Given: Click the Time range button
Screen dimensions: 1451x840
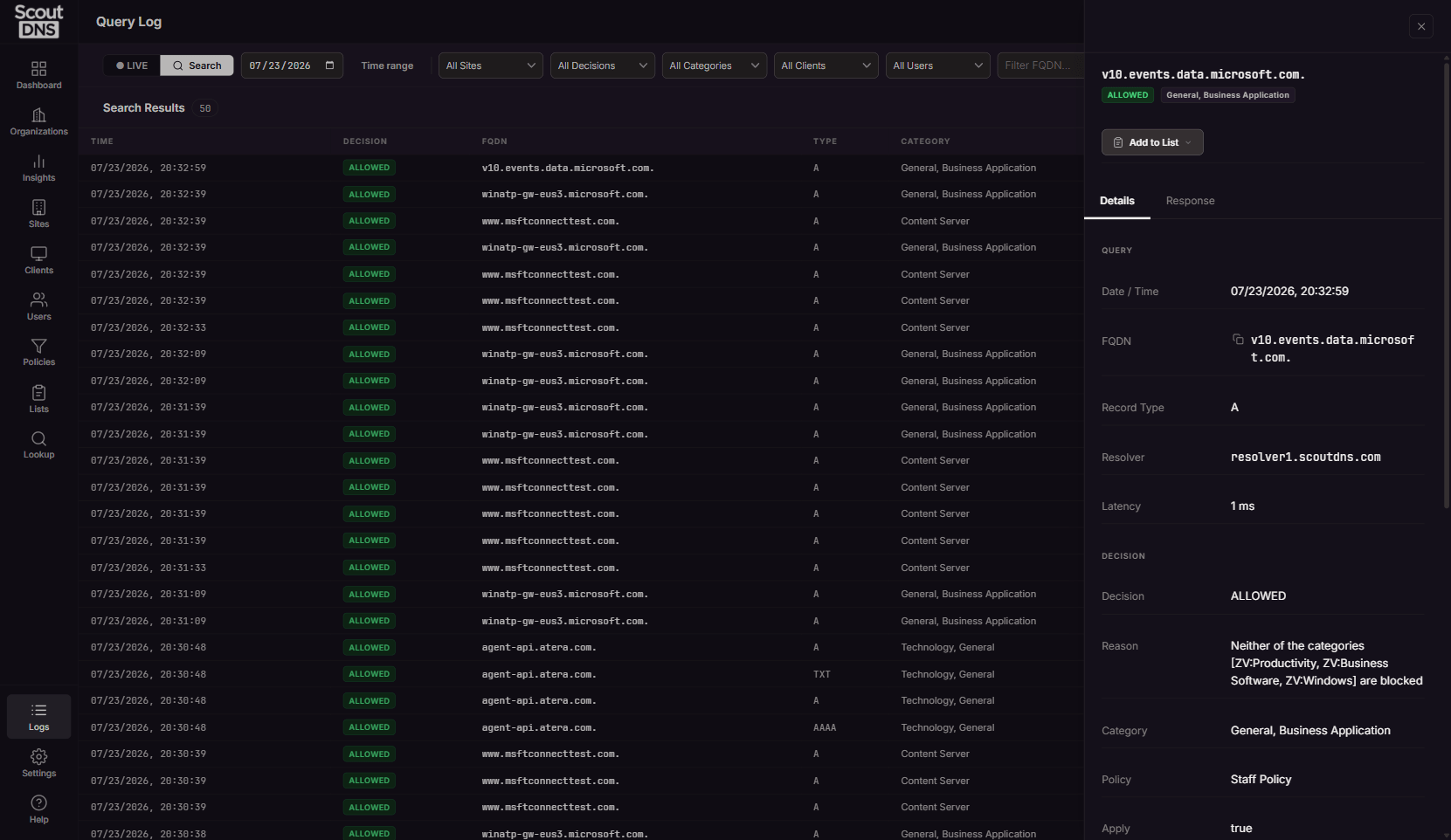Looking at the screenshot, I should click(387, 65).
